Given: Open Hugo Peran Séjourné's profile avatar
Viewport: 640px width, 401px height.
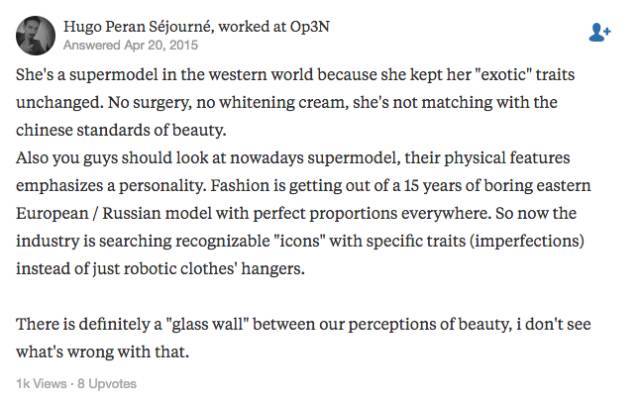Looking at the screenshot, I should point(36,36).
